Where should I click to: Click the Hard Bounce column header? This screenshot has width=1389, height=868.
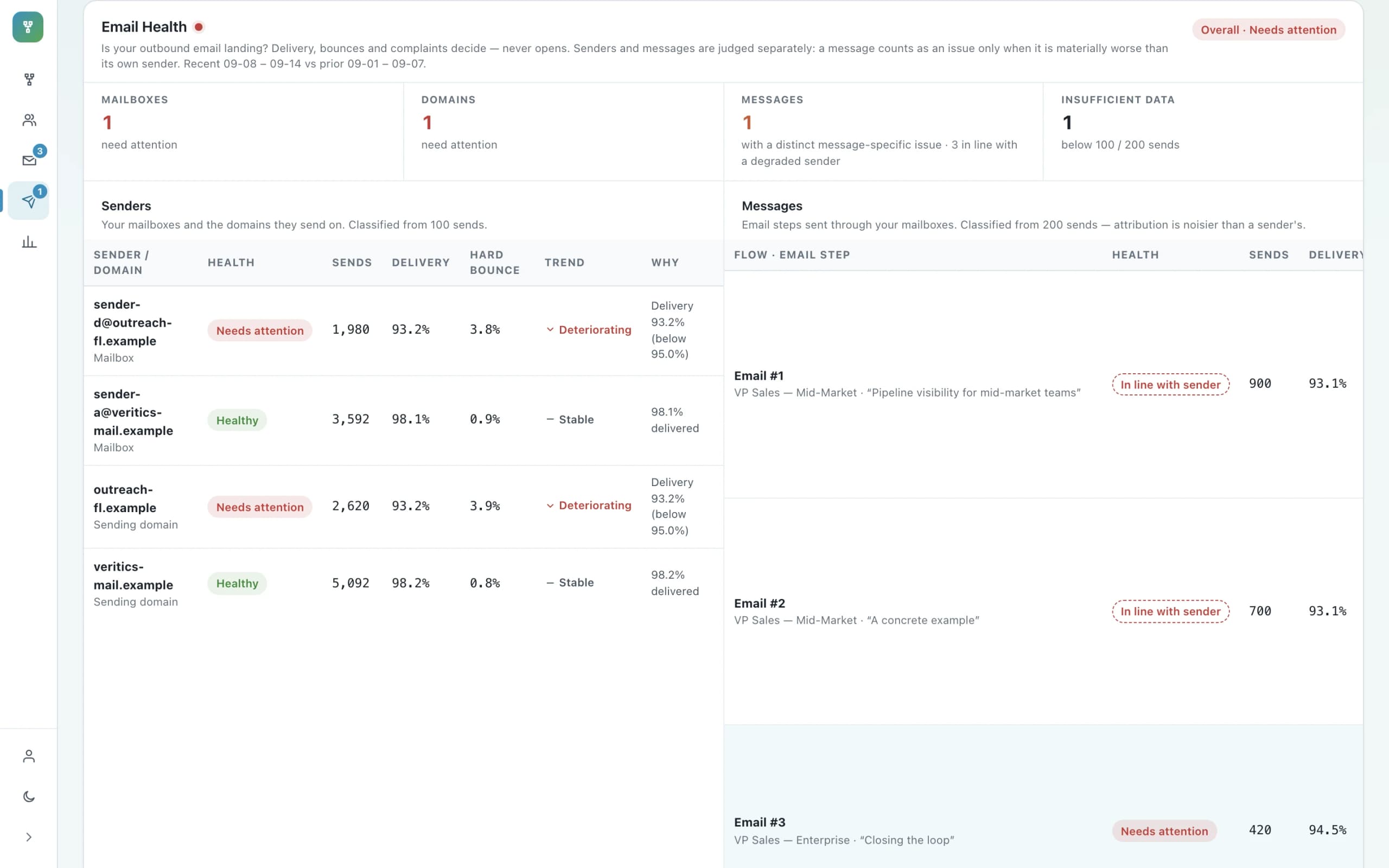pos(495,263)
